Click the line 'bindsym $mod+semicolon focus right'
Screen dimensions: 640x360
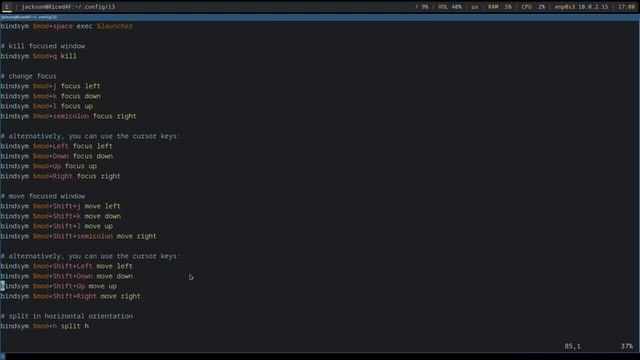coord(69,116)
